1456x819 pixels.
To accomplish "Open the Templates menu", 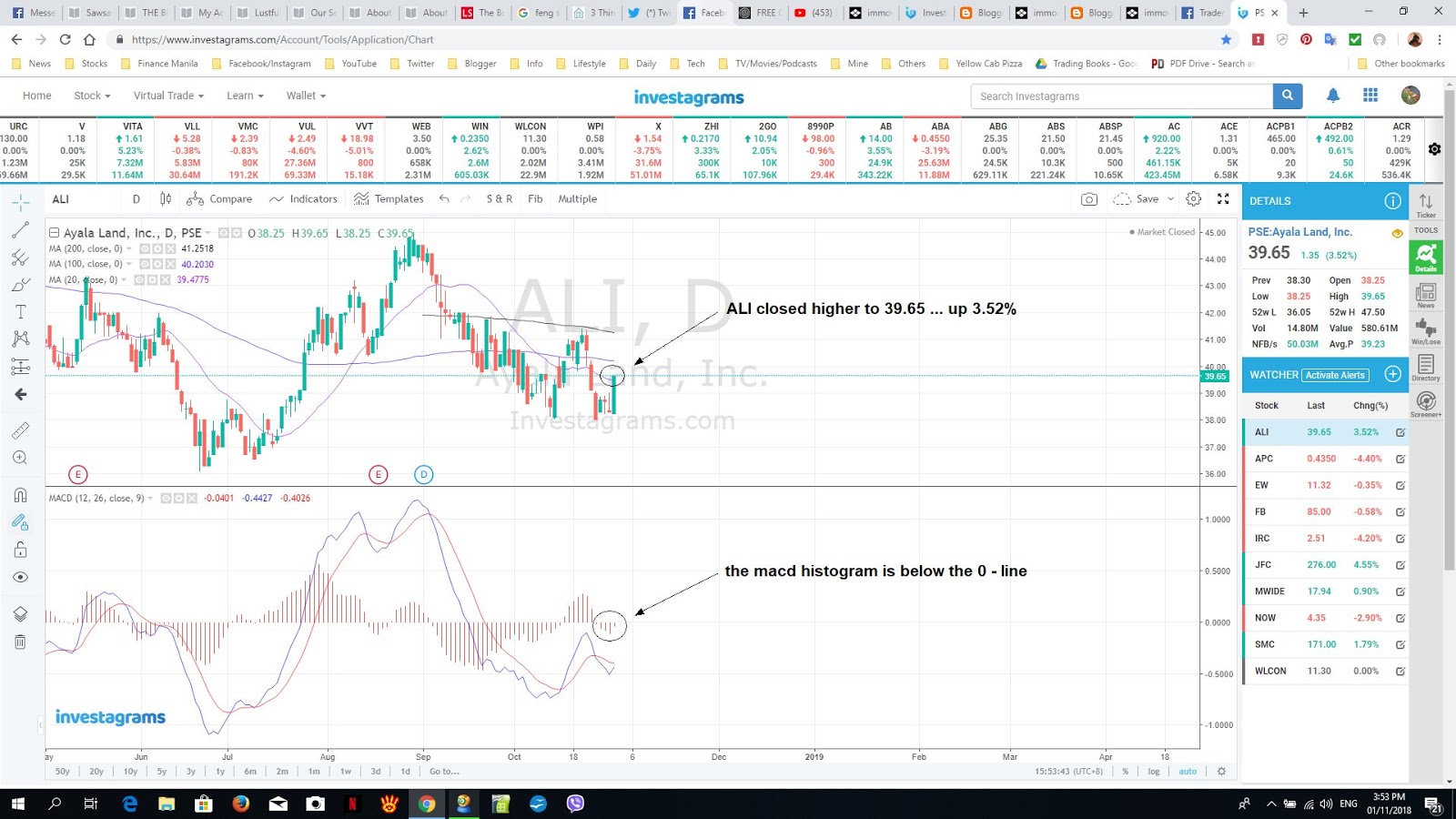I will point(389,198).
